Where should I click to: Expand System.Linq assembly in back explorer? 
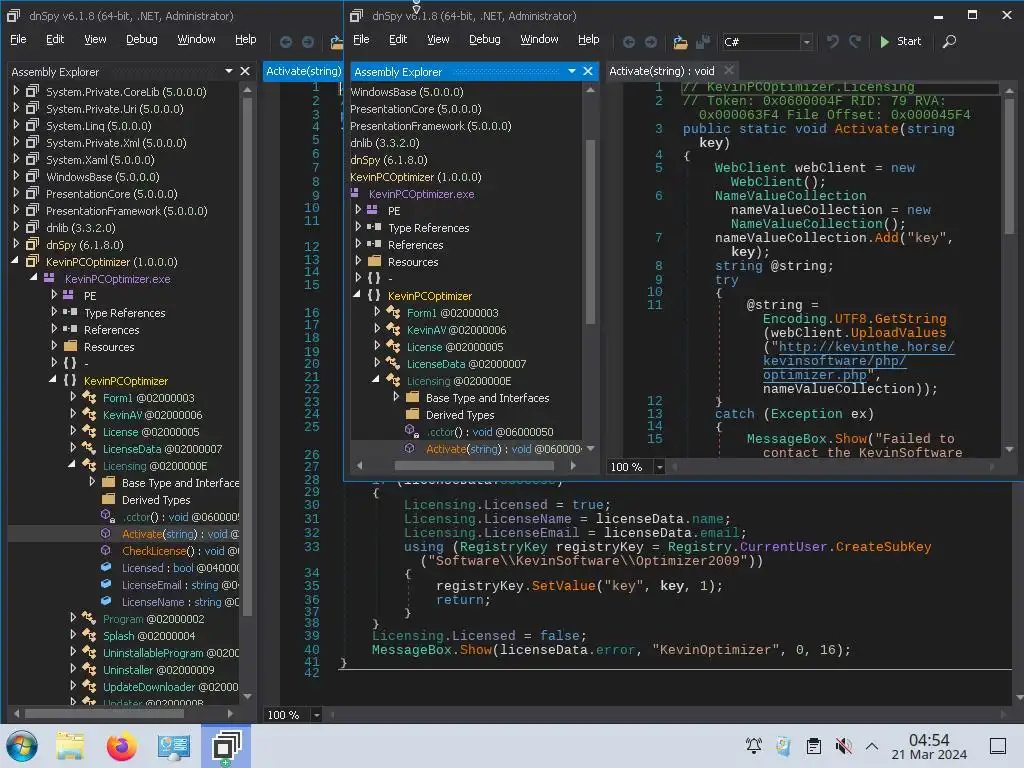pos(16,125)
